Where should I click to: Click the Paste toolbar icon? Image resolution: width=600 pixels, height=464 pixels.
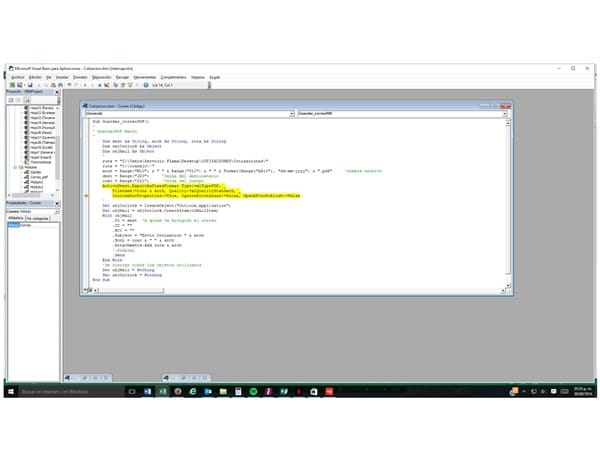(53, 85)
